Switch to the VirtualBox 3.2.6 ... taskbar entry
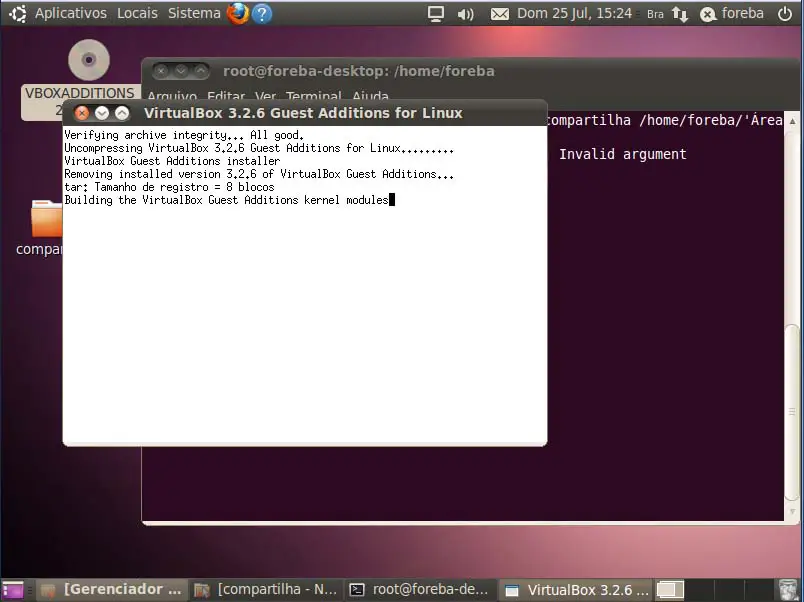The width and height of the screenshot is (804, 602). [x=575, y=590]
